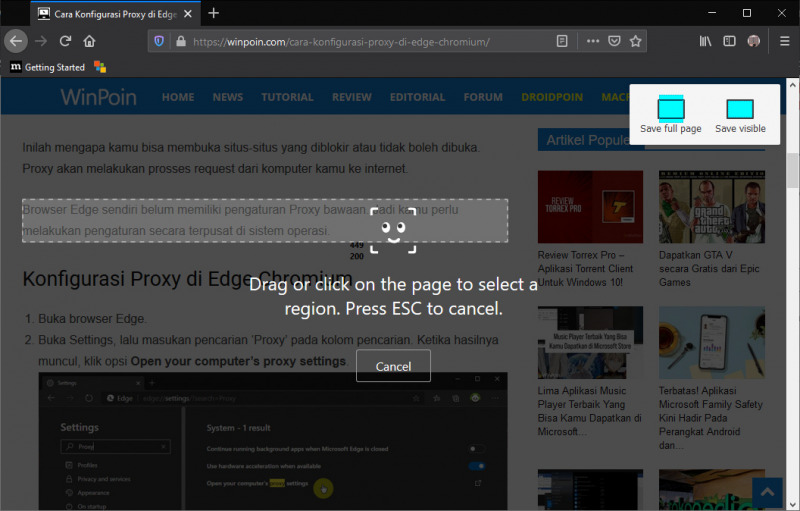
Task: Toggle the sidebar view
Action: point(730,41)
